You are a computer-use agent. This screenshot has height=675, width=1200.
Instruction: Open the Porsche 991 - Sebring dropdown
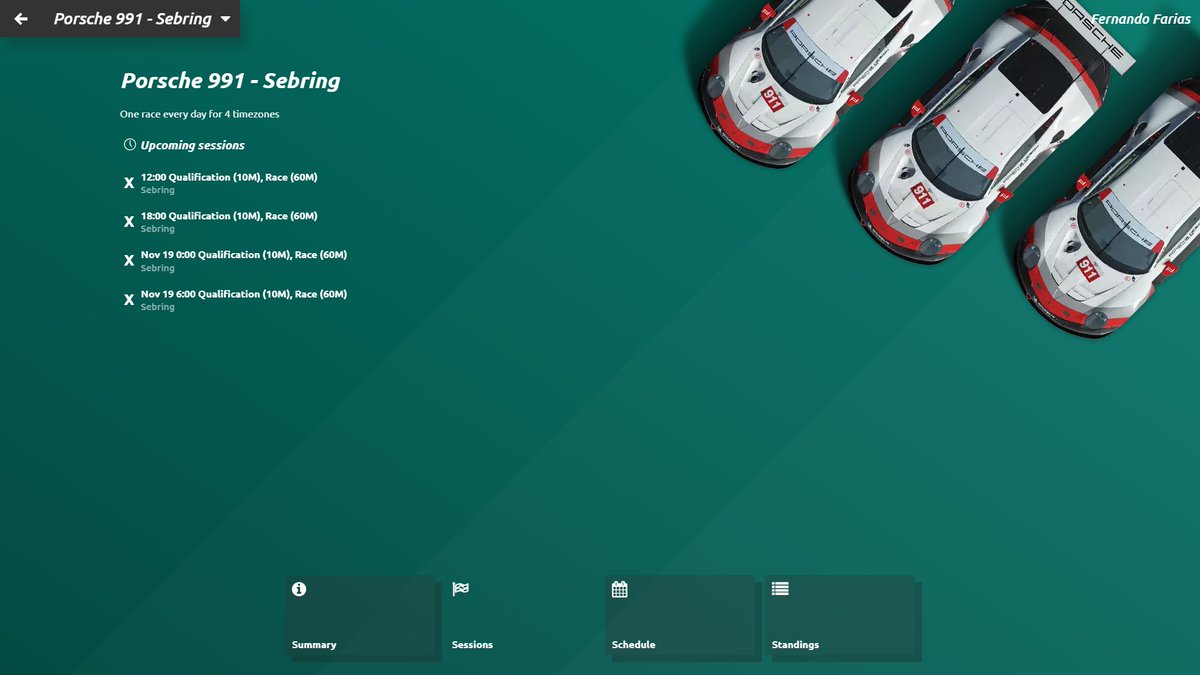click(x=142, y=19)
